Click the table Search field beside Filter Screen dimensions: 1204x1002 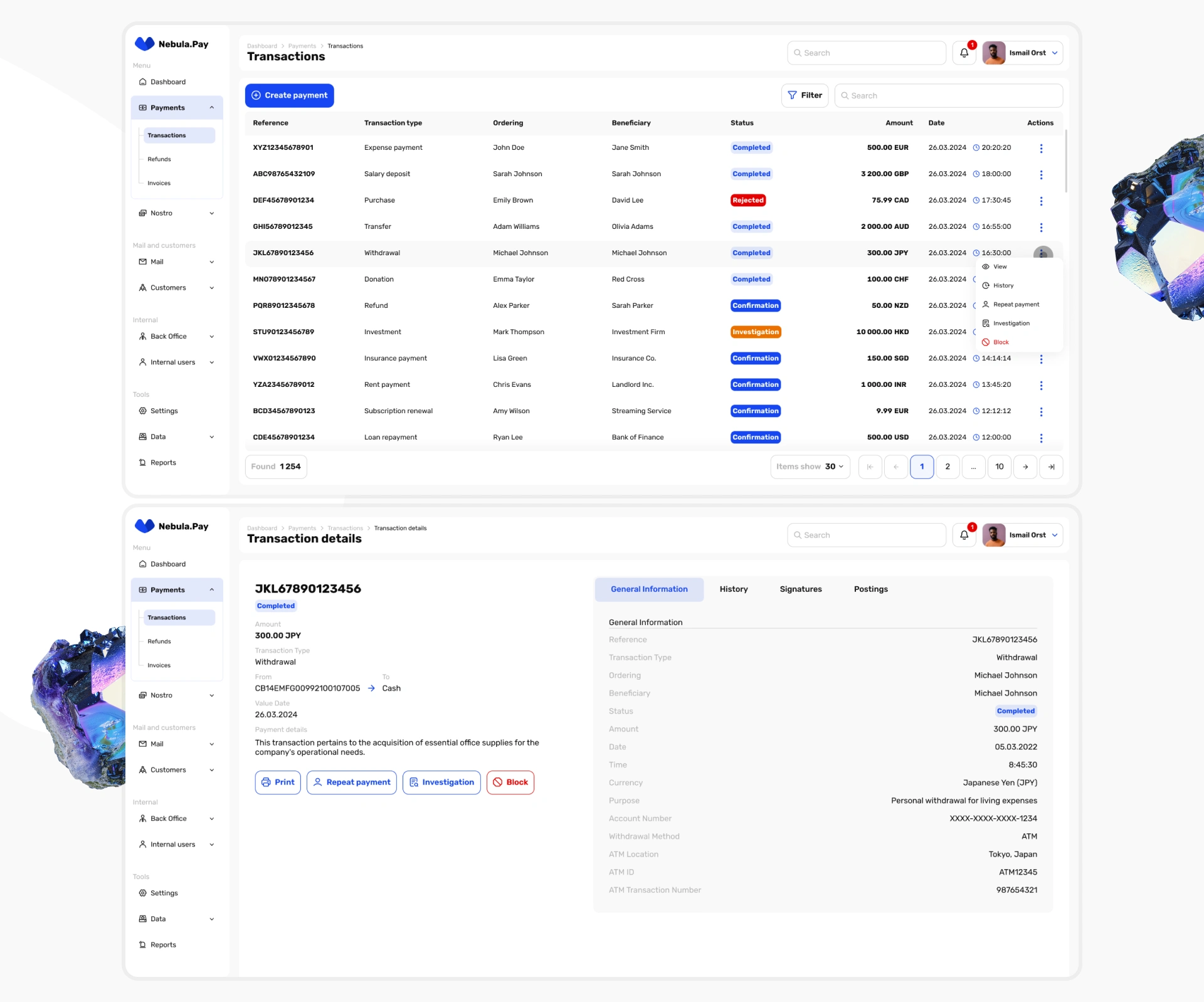pyautogui.click(x=948, y=96)
